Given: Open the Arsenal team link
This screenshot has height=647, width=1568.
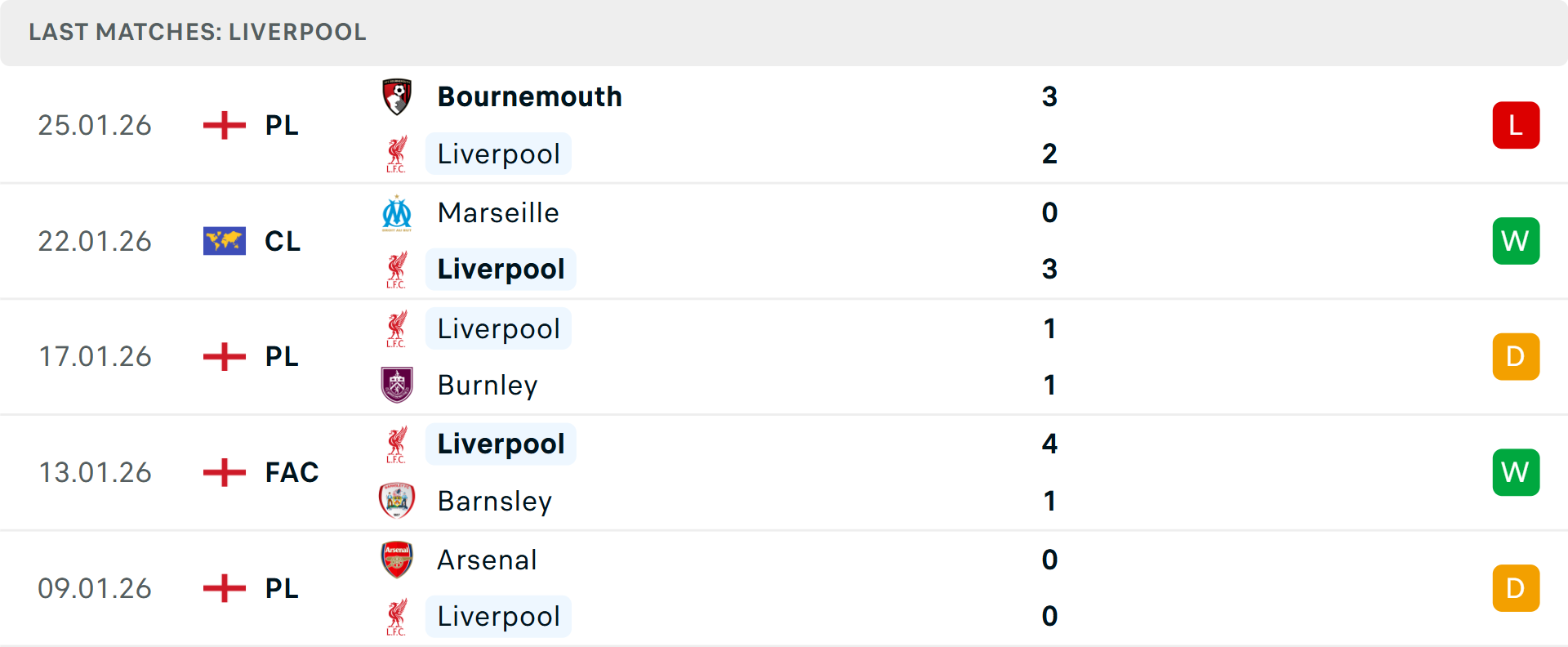Looking at the screenshot, I should click(x=487, y=560).
